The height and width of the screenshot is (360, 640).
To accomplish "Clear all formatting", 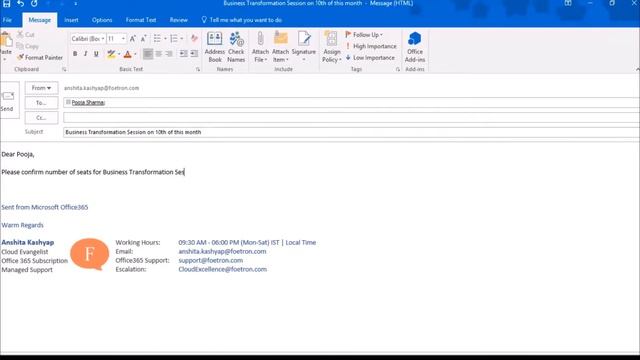I will [x=194, y=39].
